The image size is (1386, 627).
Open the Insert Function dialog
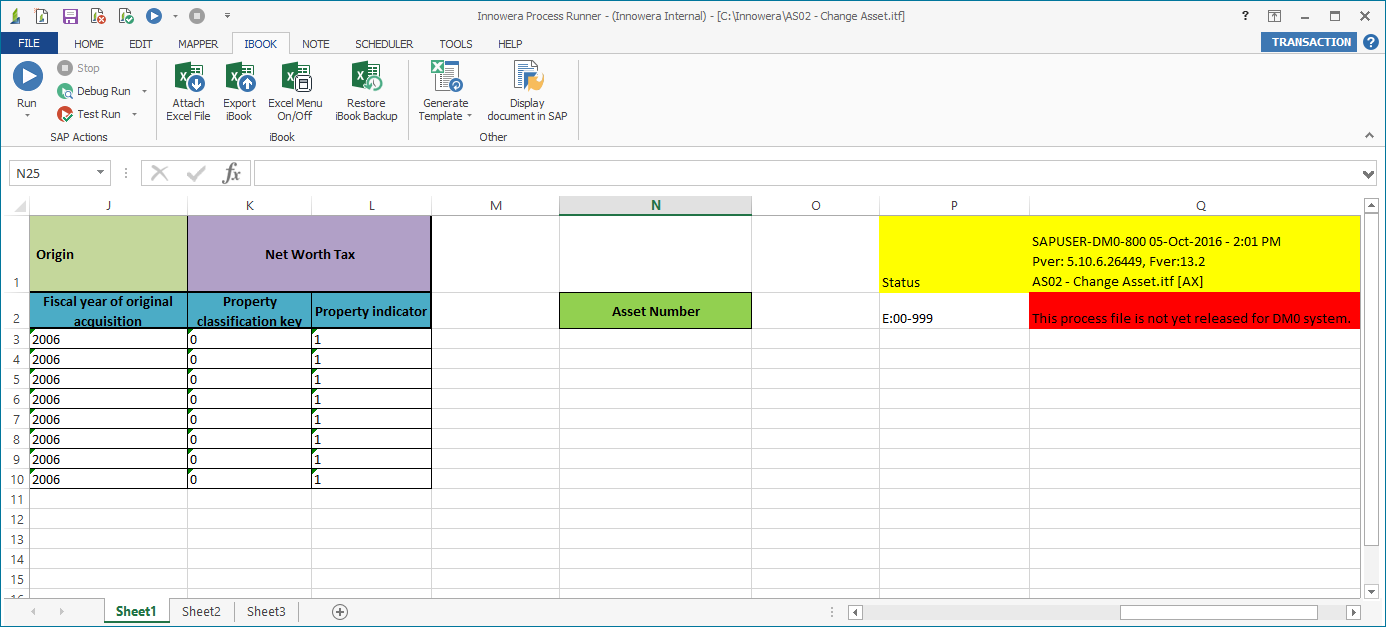pos(232,172)
